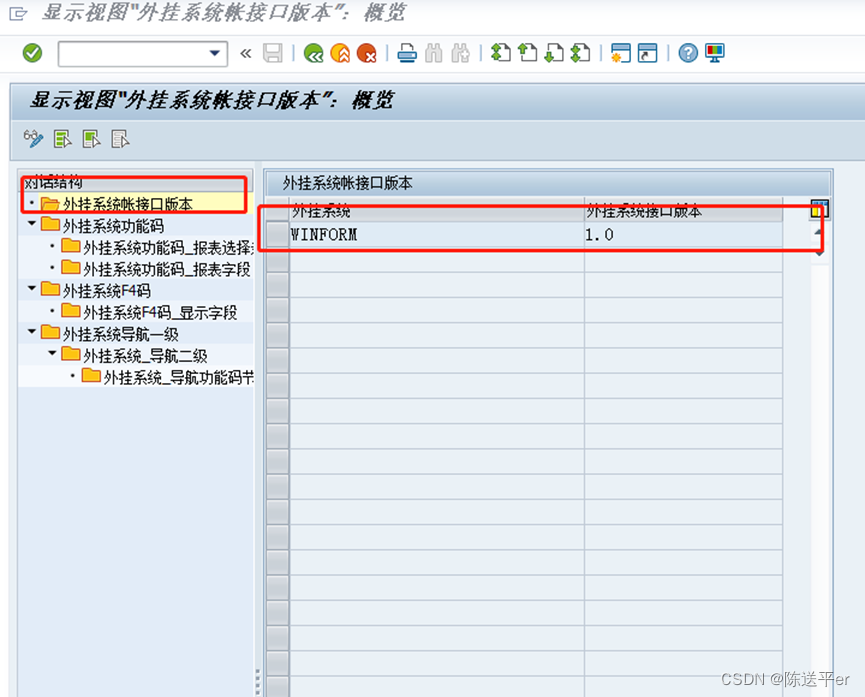Click the window menu icon in title bar
The image size is (865, 697).
tap(18, 13)
